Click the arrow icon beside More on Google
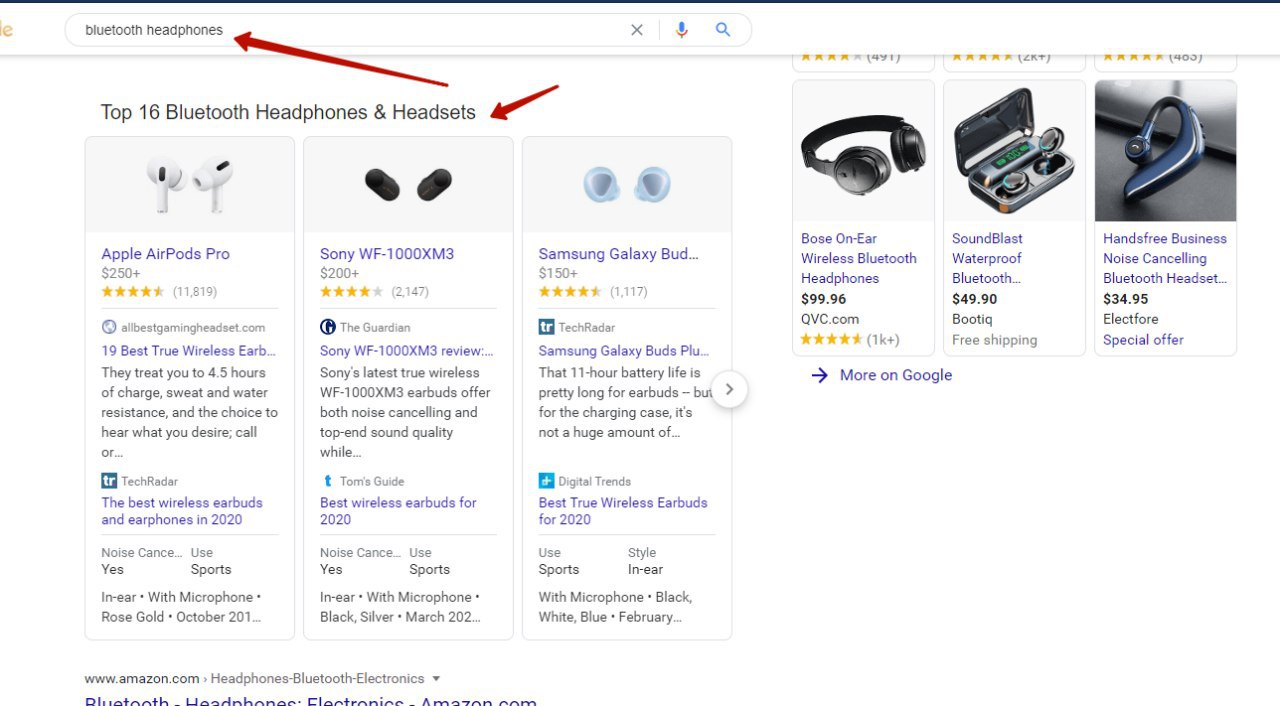 tap(820, 375)
